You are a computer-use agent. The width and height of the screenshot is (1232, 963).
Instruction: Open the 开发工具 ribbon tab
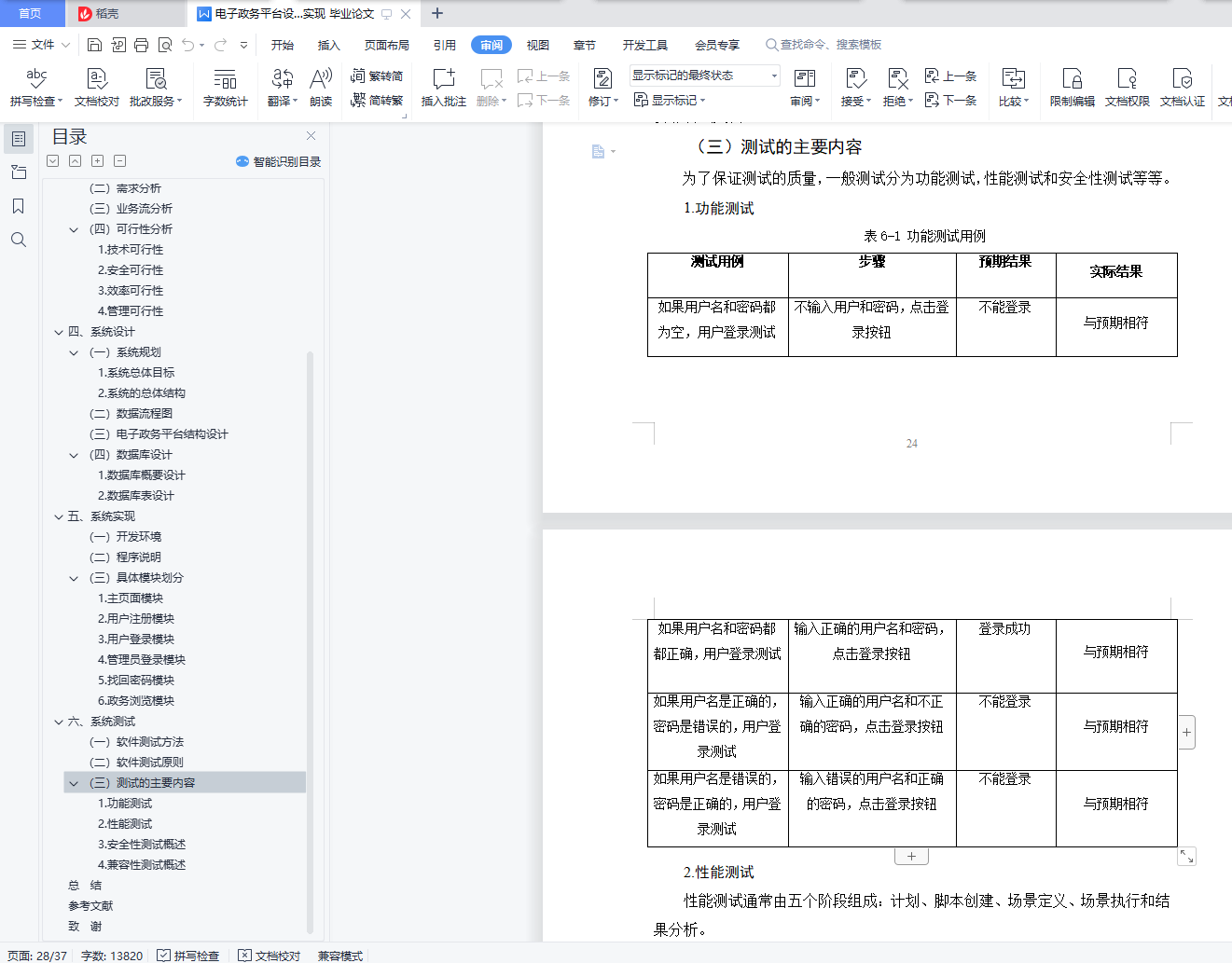(645, 45)
